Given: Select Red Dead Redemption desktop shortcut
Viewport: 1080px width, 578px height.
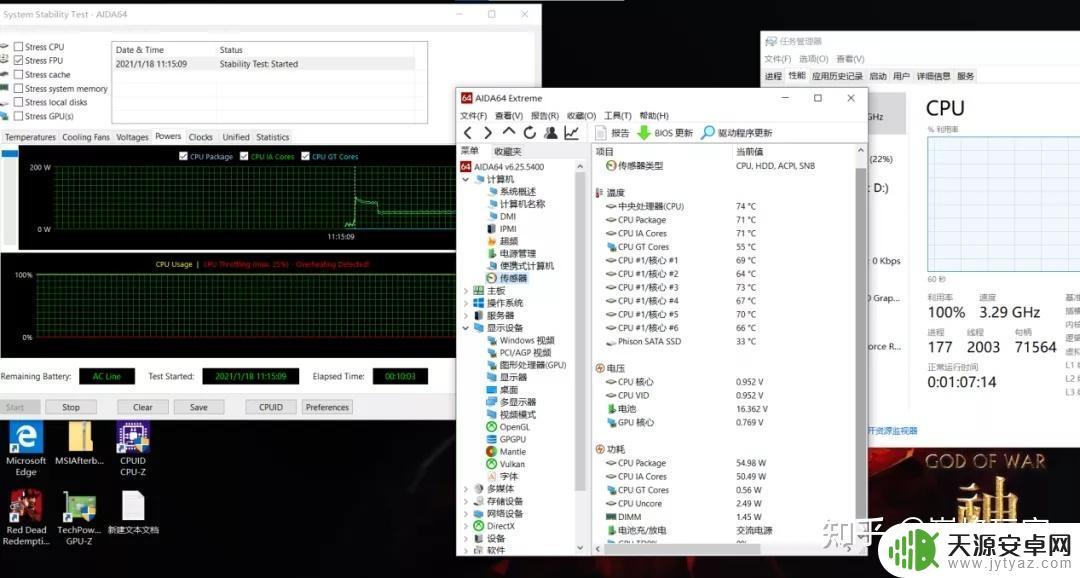Looking at the screenshot, I should click(x=26, y=518).
